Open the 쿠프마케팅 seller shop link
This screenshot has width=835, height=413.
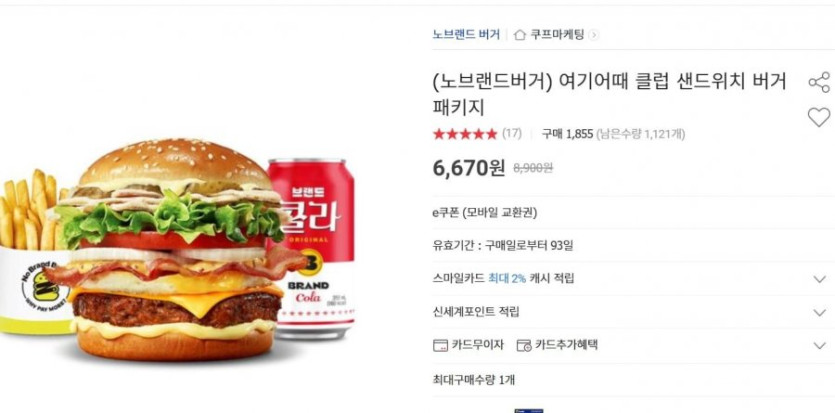tap(557, 35)
